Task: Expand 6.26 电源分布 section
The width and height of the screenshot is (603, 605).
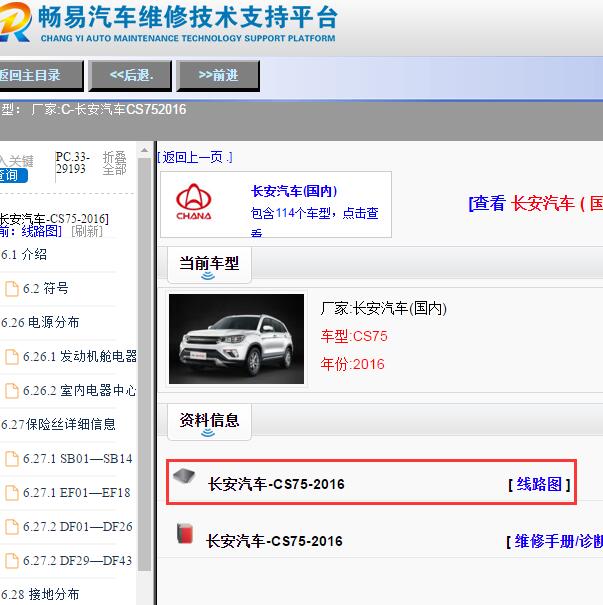Action: tap(40, 323)
